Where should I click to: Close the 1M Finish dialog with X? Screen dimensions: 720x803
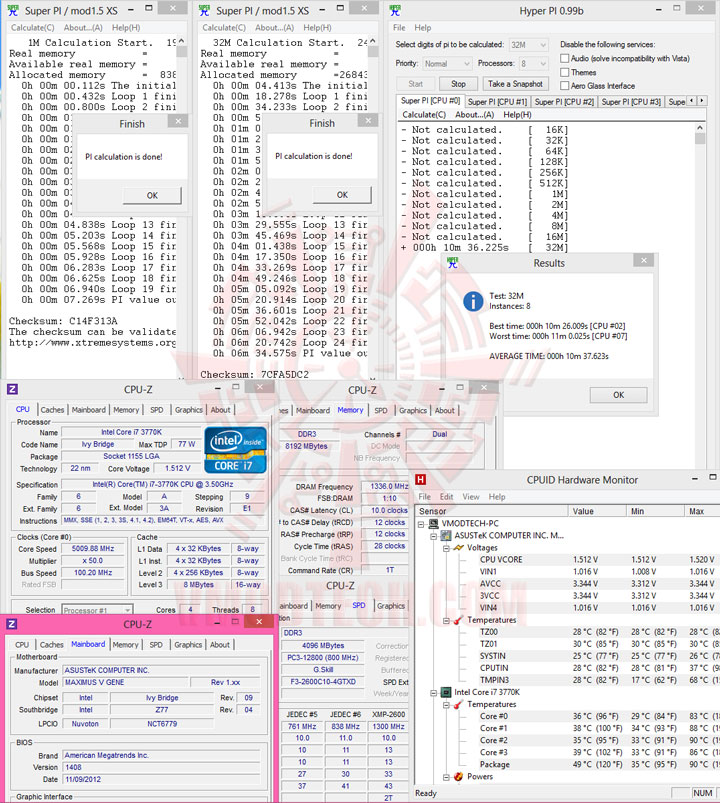click(x=178, y=121)
